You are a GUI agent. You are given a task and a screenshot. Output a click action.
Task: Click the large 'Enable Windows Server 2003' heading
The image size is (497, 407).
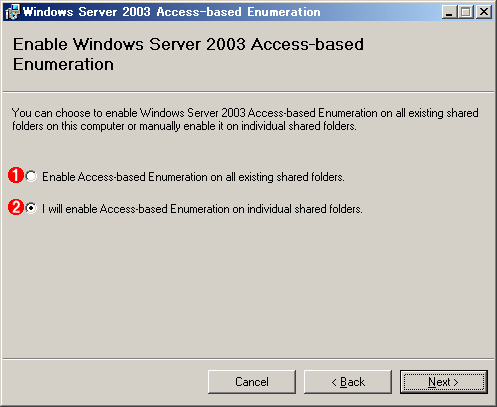pyautogui.click(x=188, y=54)
